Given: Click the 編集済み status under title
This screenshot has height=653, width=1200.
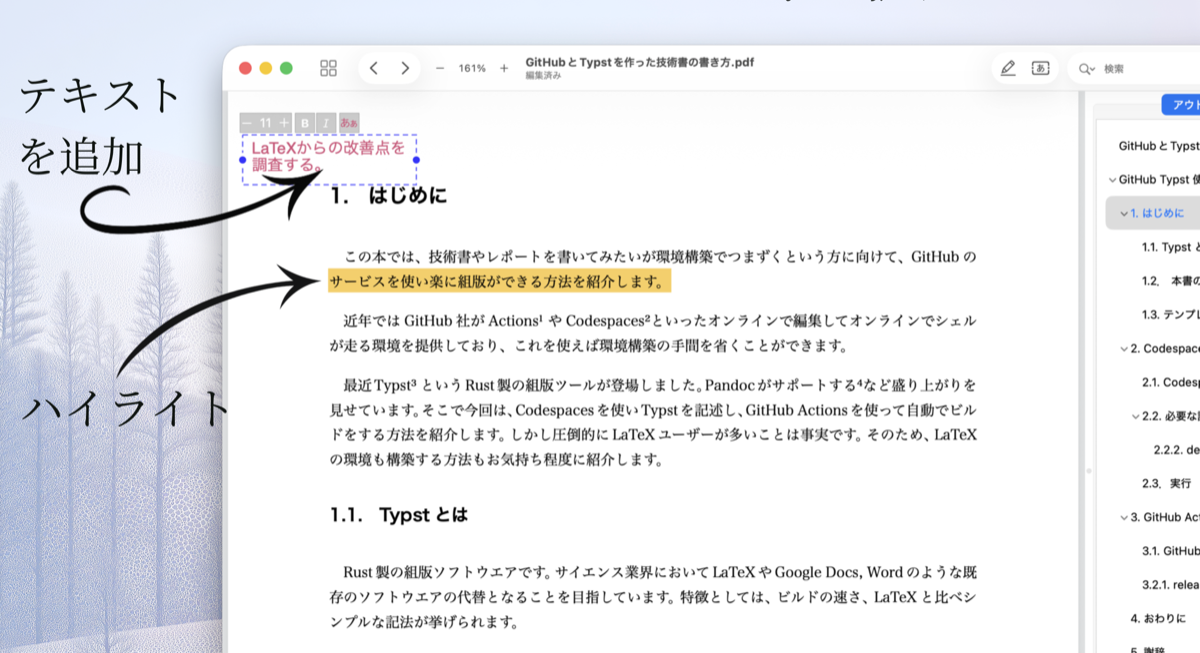Looking at the screenshot, I should pyautogui.click(x=543, y=77).
